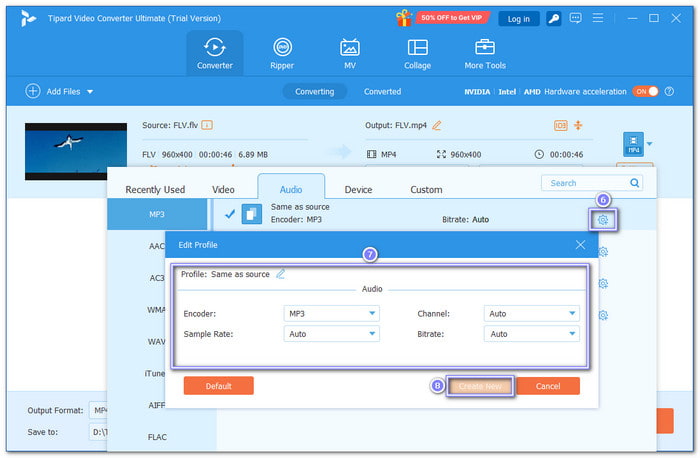The image size is (700, 458).
Task: Edit the profile name pencil icon
Action: 280,274
